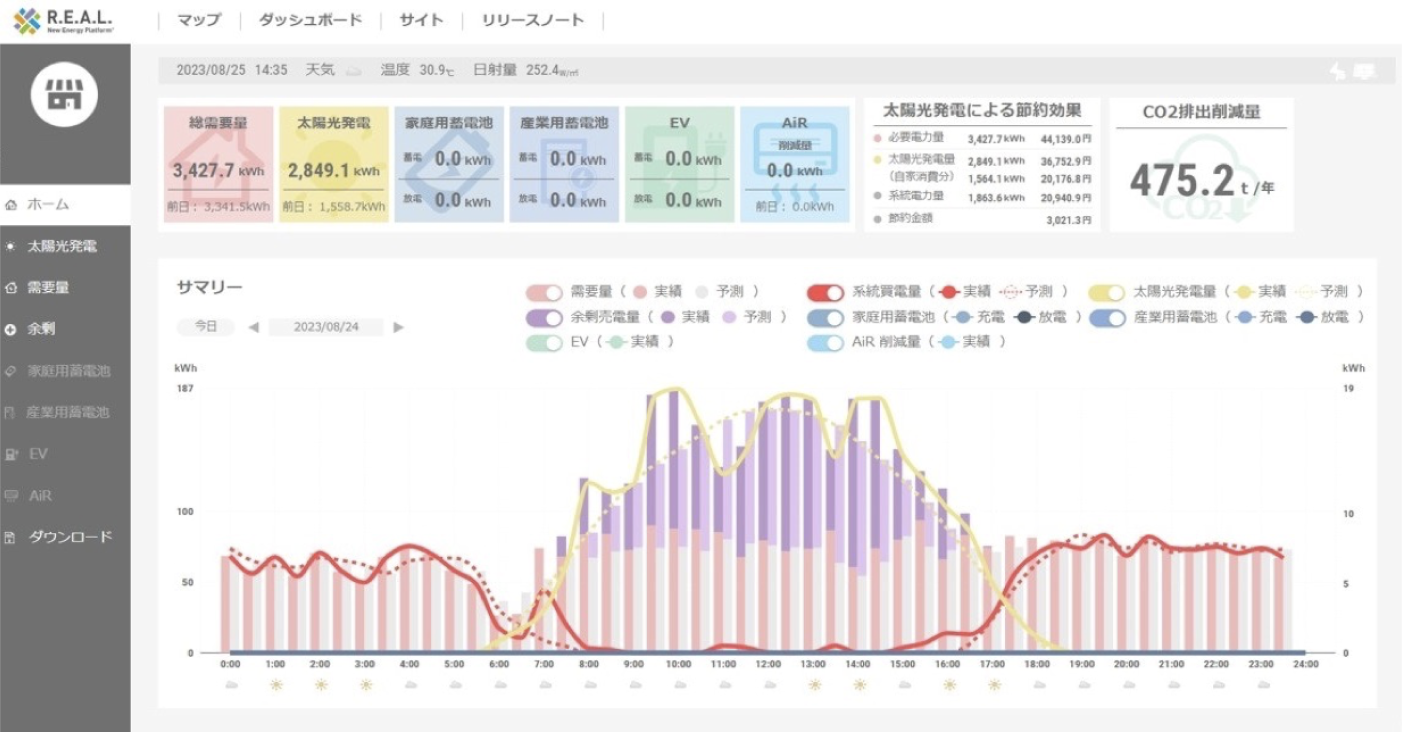Open ダウンロード in the sidebar
This screenshot has height=732, width=1402.
70,537
